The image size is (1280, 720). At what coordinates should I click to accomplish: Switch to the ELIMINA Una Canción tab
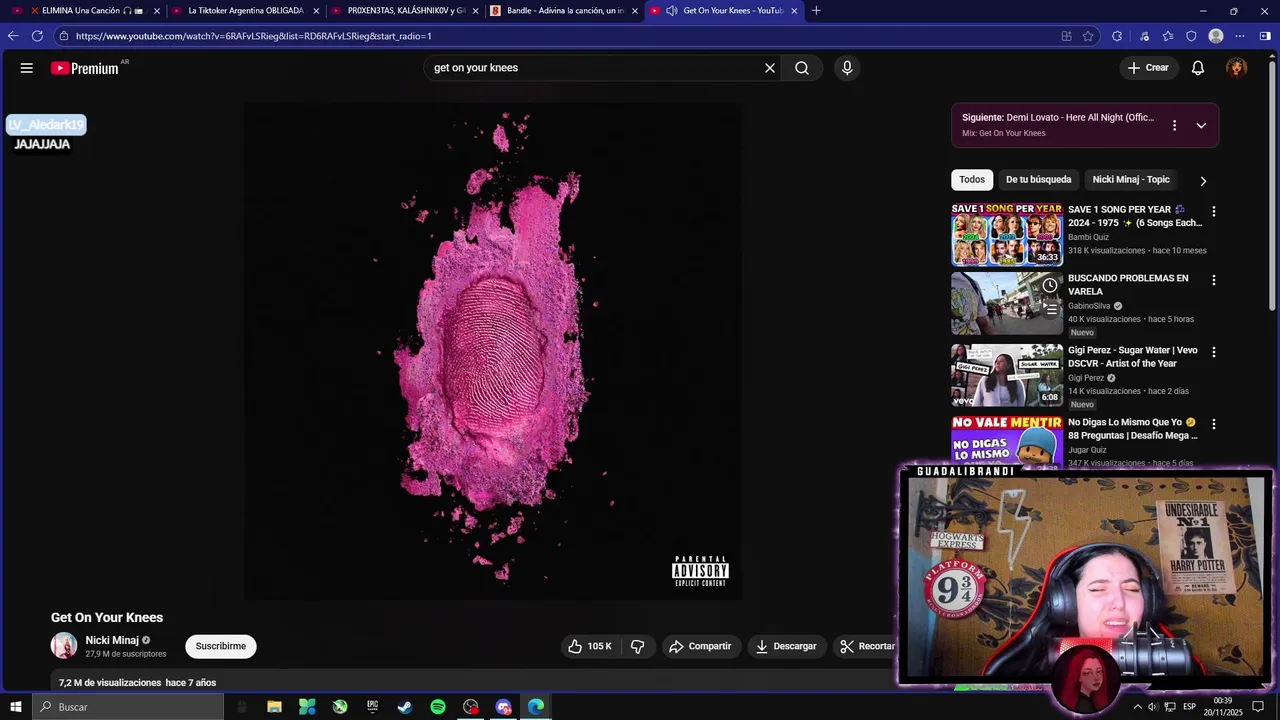[x=87, y=11]
